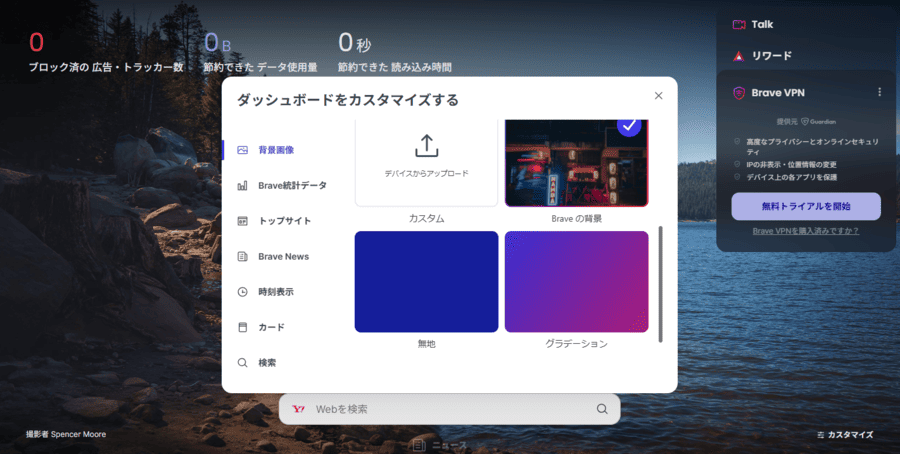Image resolution: width=900 pixels, height=454 pixels.
Task: Select the 背景画像 sidebar item
Action: point(276,150)
